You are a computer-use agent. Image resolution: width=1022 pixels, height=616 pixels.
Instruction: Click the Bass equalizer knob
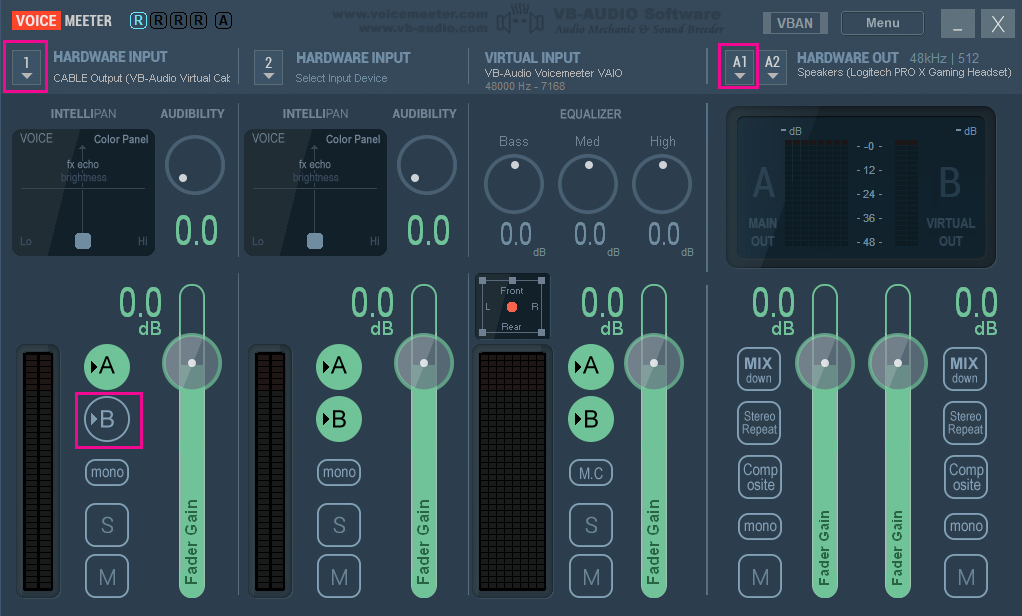point(513,184)
